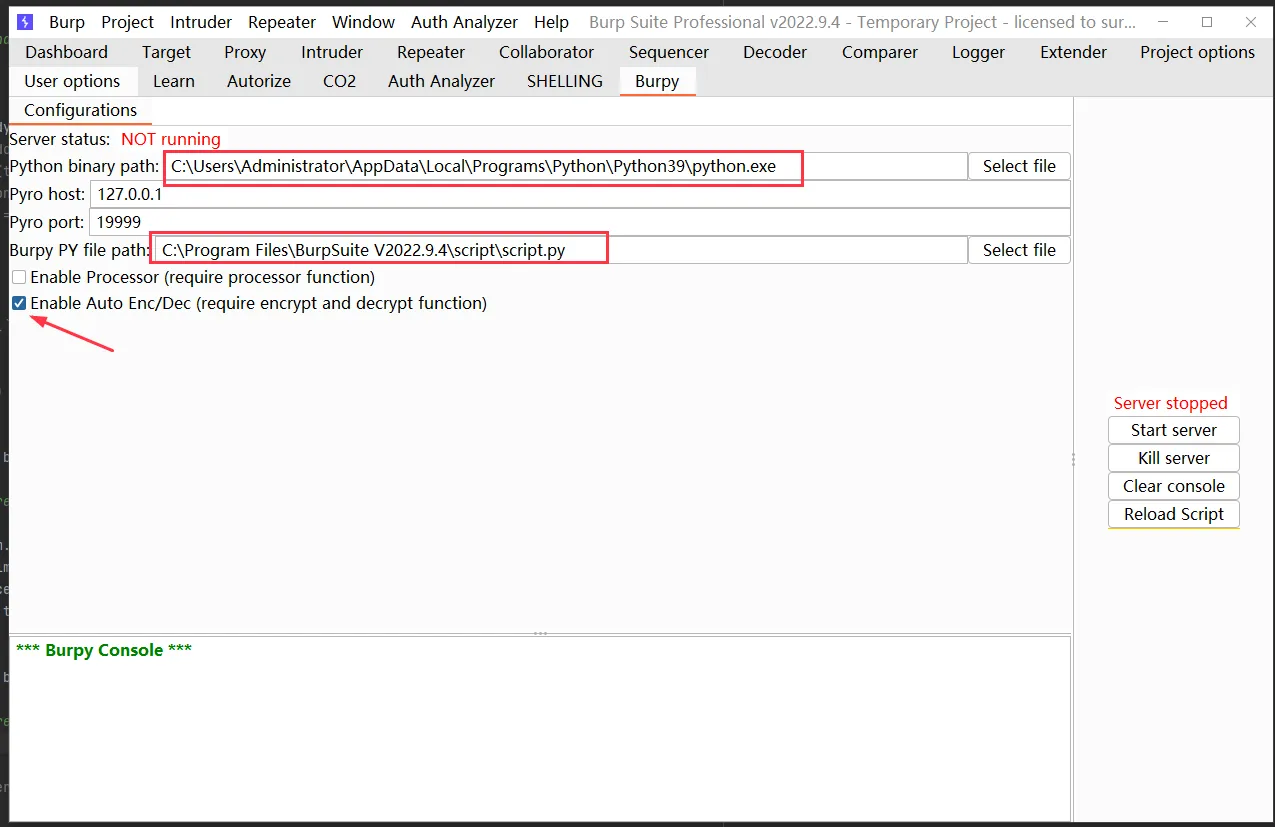Maximize the Burp Suite window
The height and width of the screenshot is (827, 1275).
pos(1207,22)
